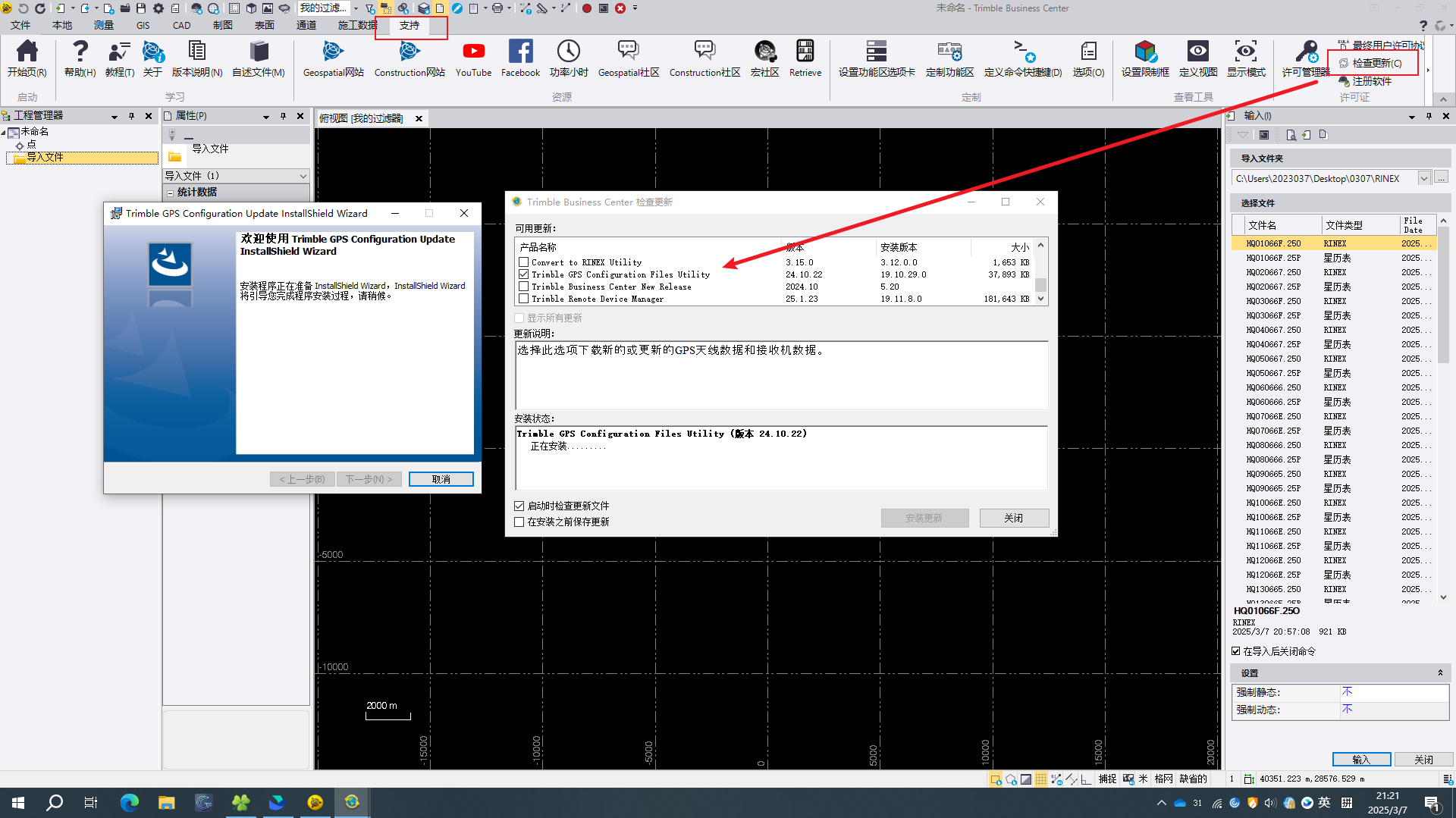Click the 关于 about icon
The height and width of the screenshot is (818, 1456).
(x=152, y=58)
